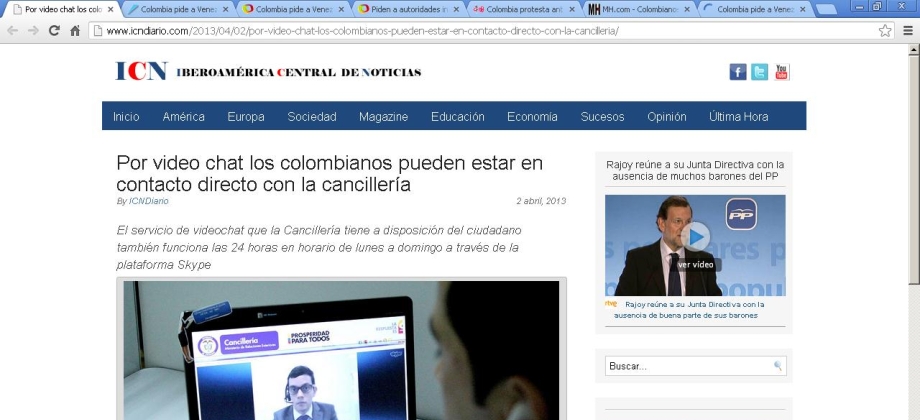The width and height of the screenshot is (920, 420).
Task: Click the '2 abril, 2013' date text
Action: tap(541, 201)
